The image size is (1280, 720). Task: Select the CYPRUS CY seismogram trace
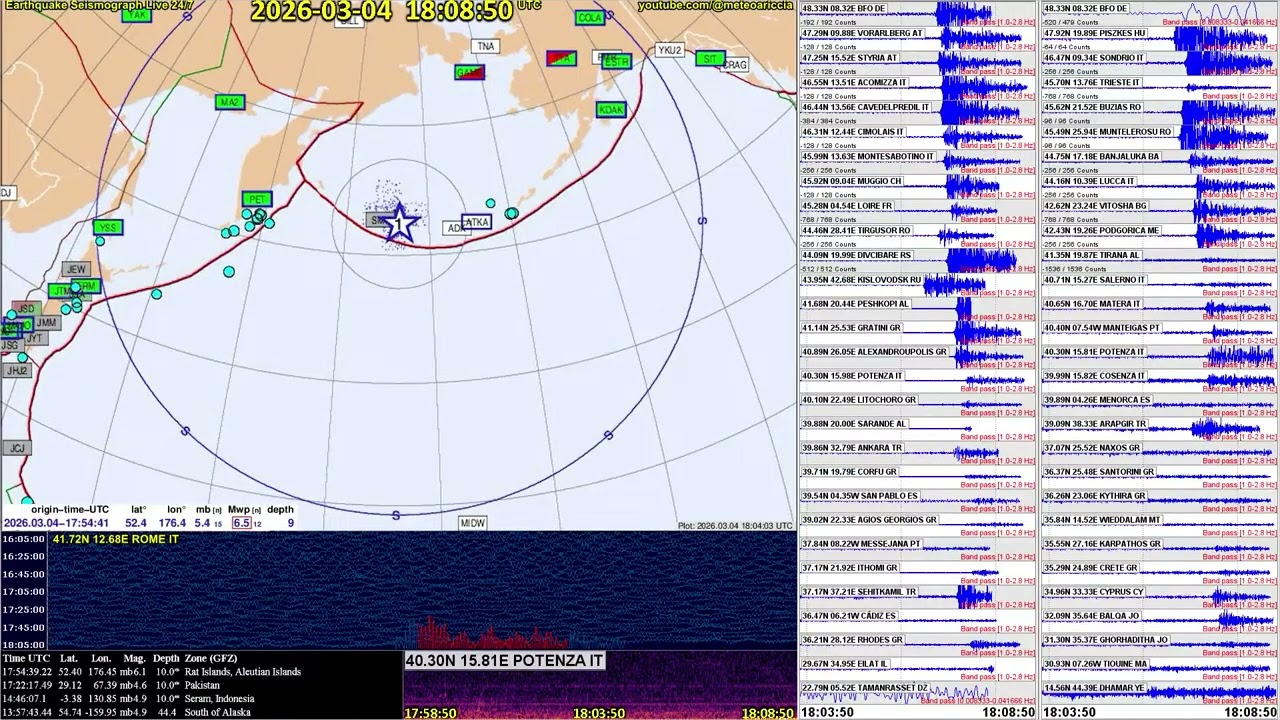coord(1160,598)
